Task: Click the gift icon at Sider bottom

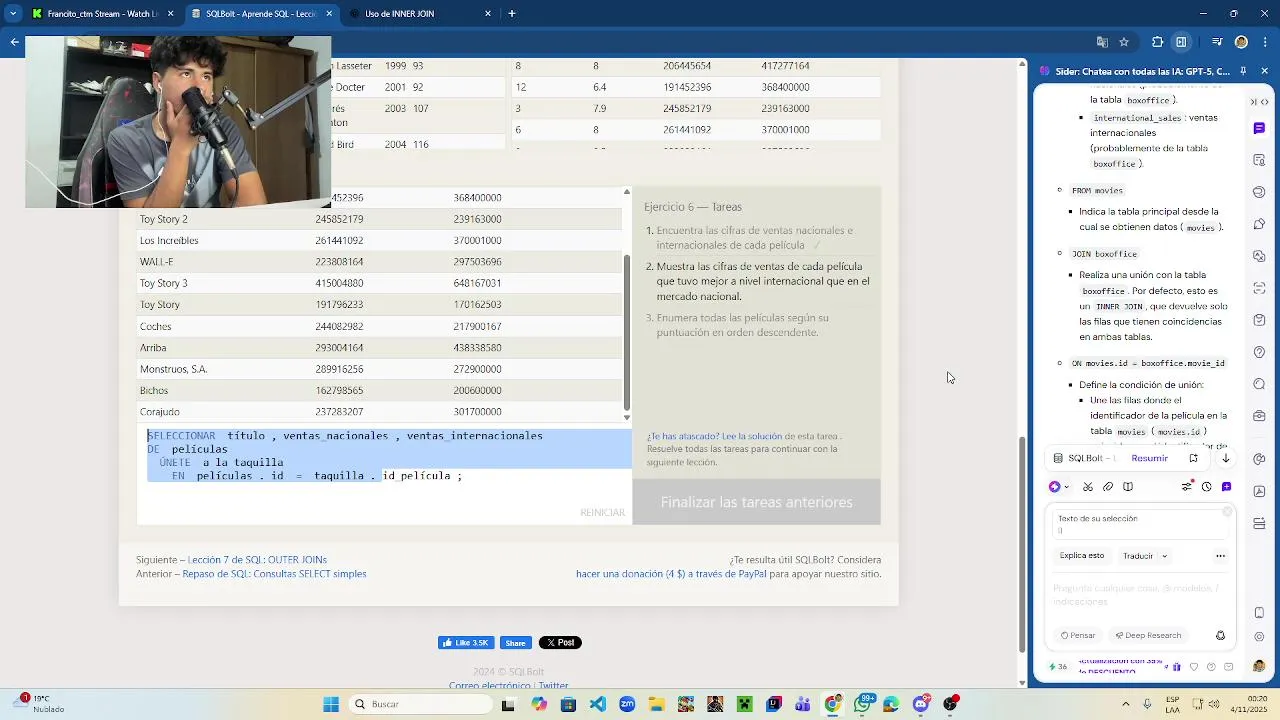Action: (1177, 667)
